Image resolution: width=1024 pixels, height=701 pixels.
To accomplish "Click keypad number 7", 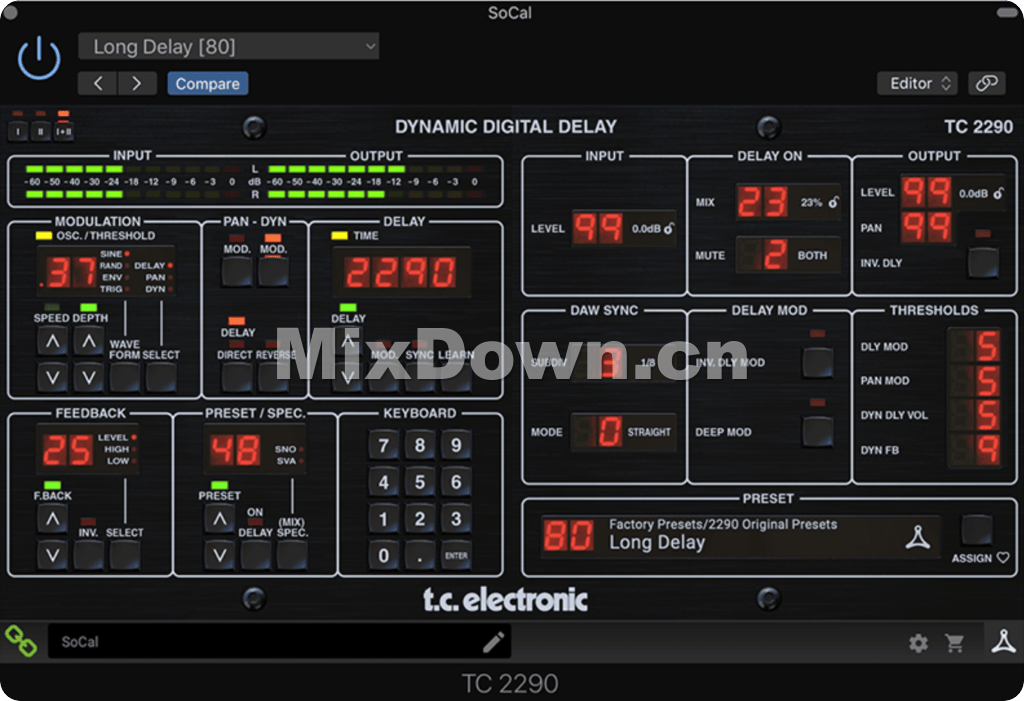I will (383, 446).
